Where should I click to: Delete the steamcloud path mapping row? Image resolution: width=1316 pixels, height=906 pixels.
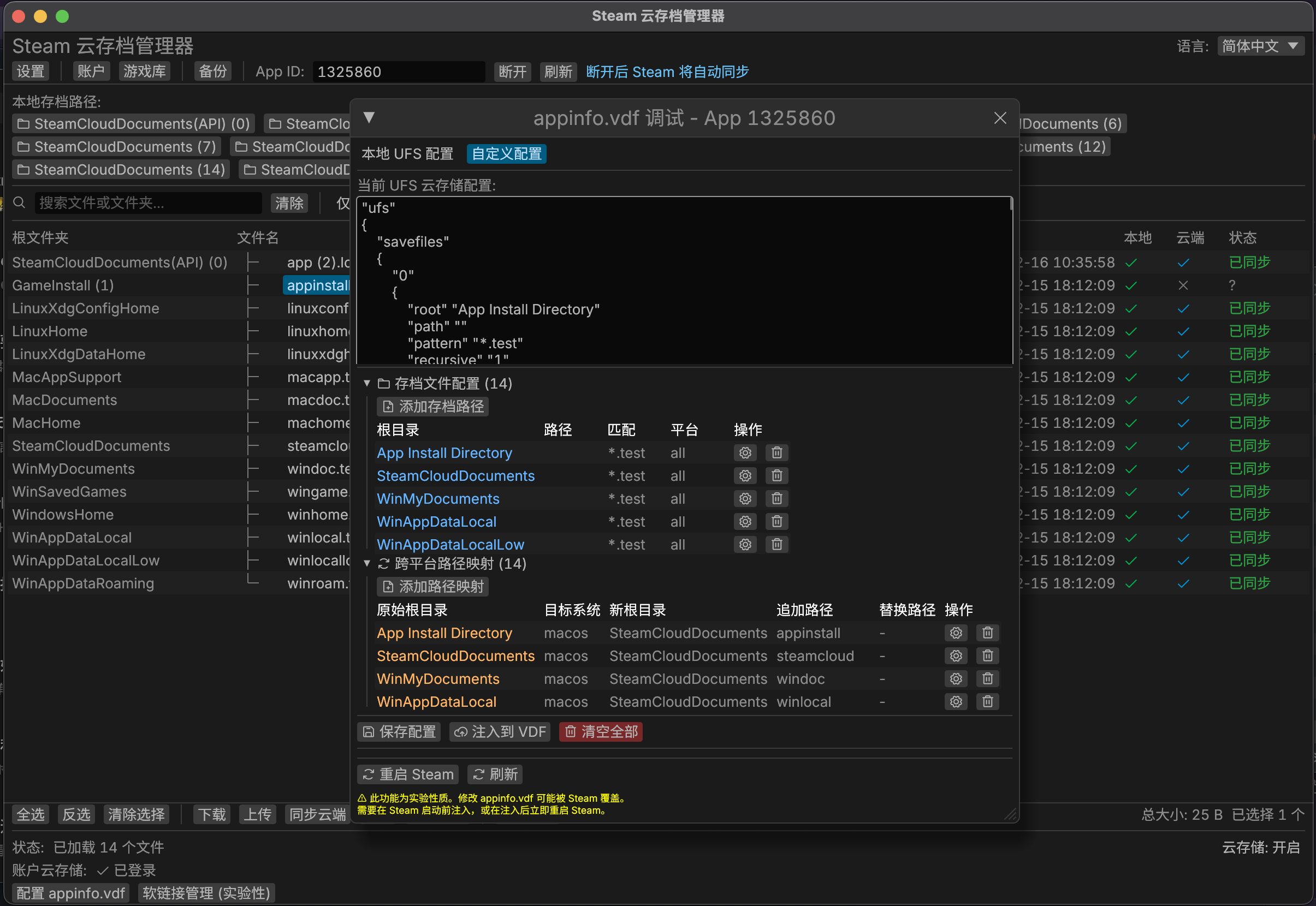click(988, 655)
